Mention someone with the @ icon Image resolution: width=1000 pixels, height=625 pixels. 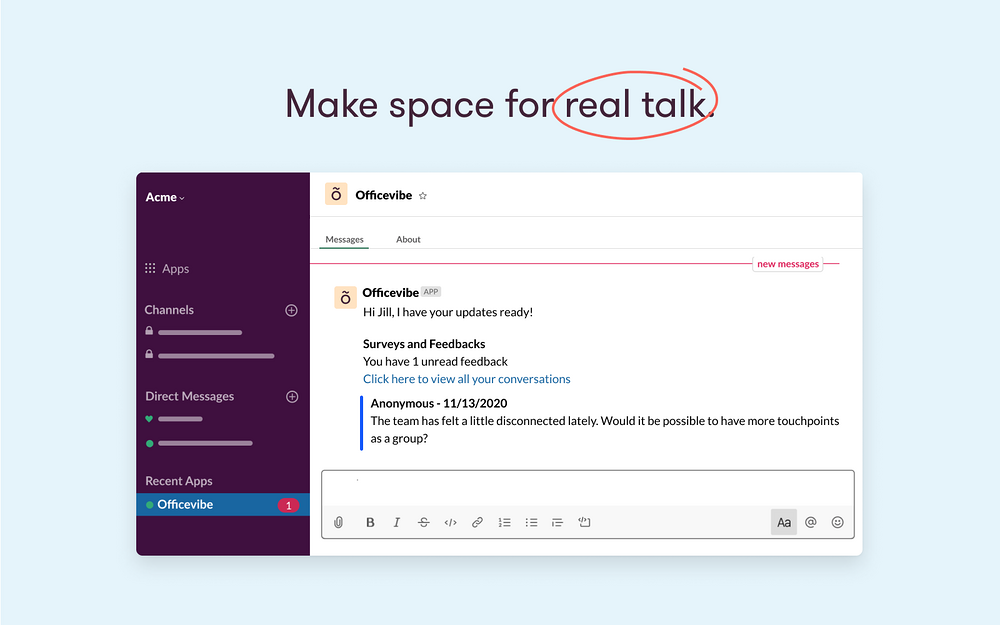811,522
